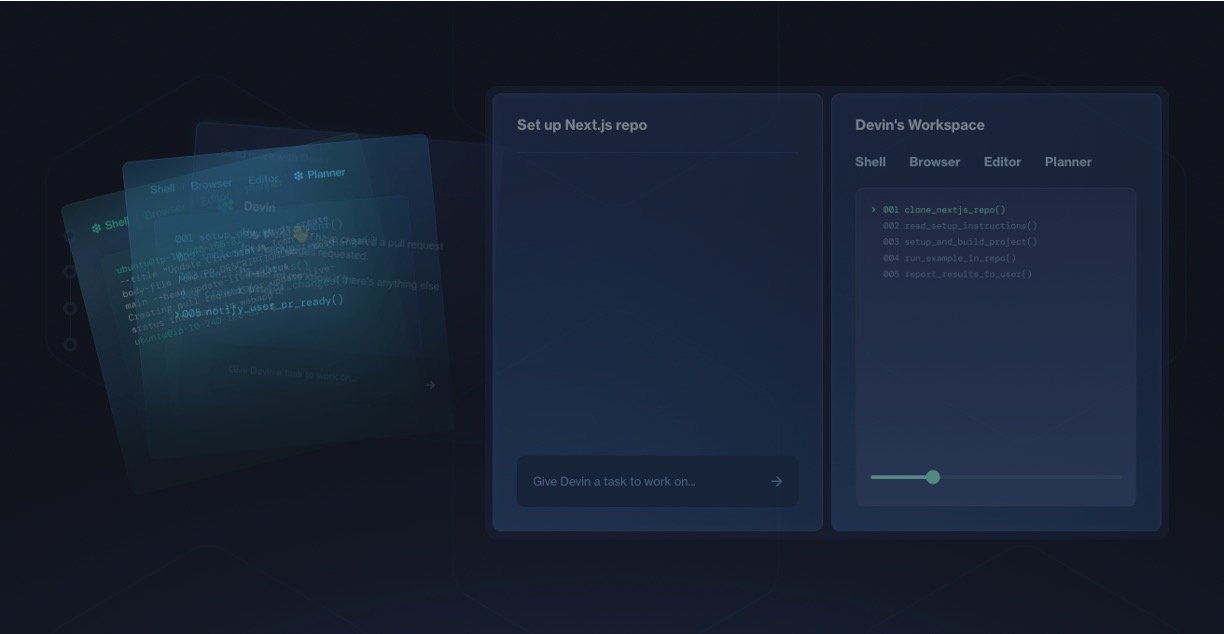This screenshot has width=1224, height=634.
Task: Select step 001 clone_nextjs_repo()
Action: (944, 210)
